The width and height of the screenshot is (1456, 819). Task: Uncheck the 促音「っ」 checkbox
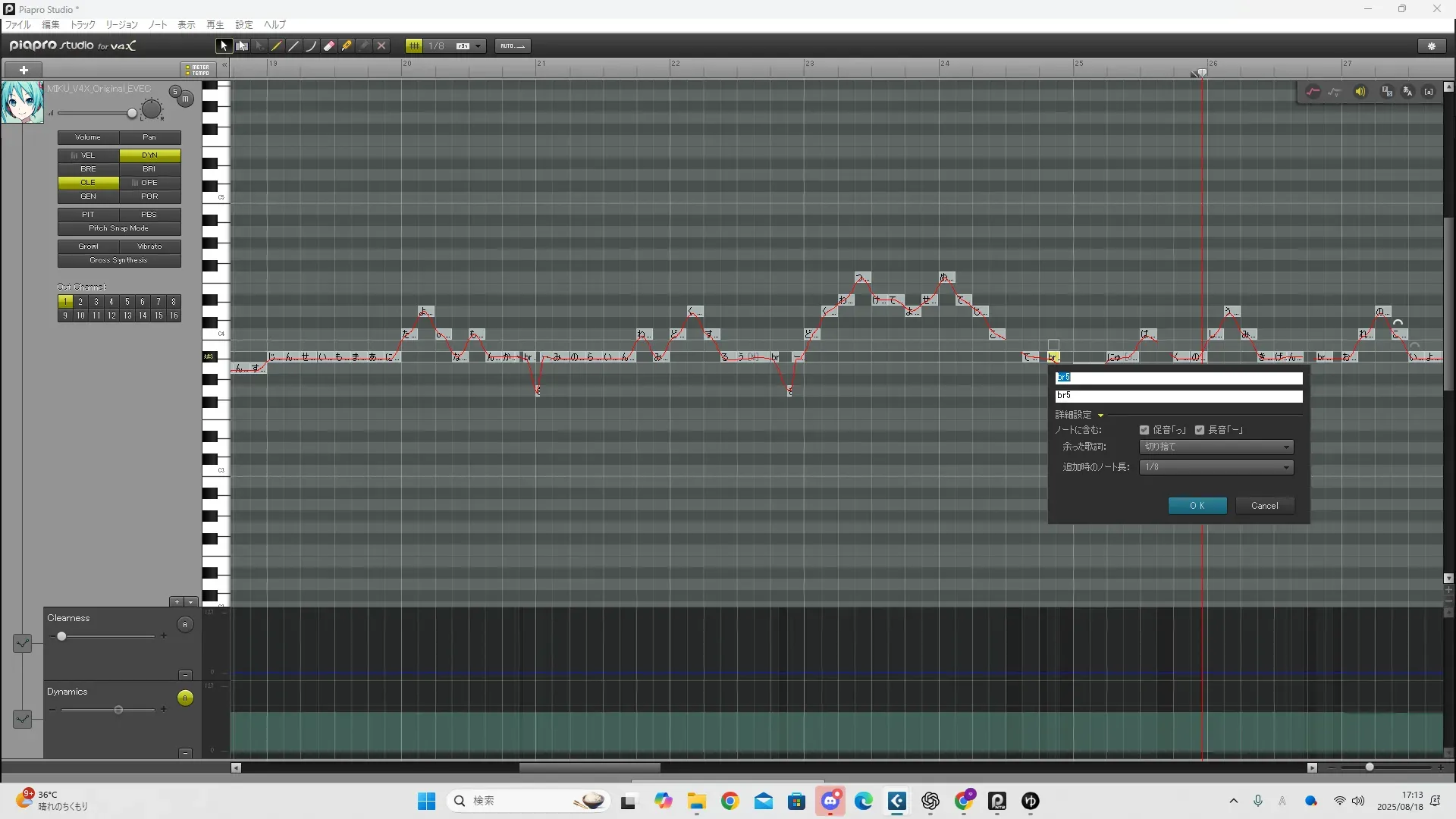[1144, 430]
